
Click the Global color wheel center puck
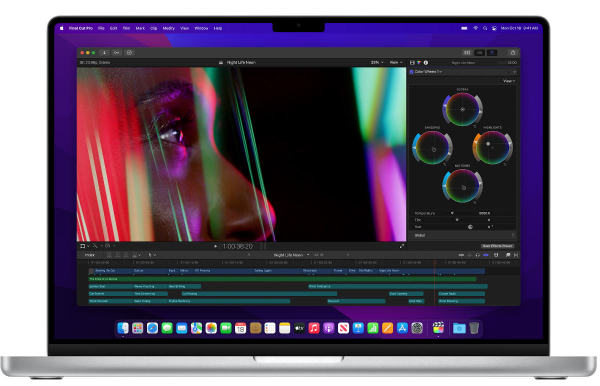462,109
